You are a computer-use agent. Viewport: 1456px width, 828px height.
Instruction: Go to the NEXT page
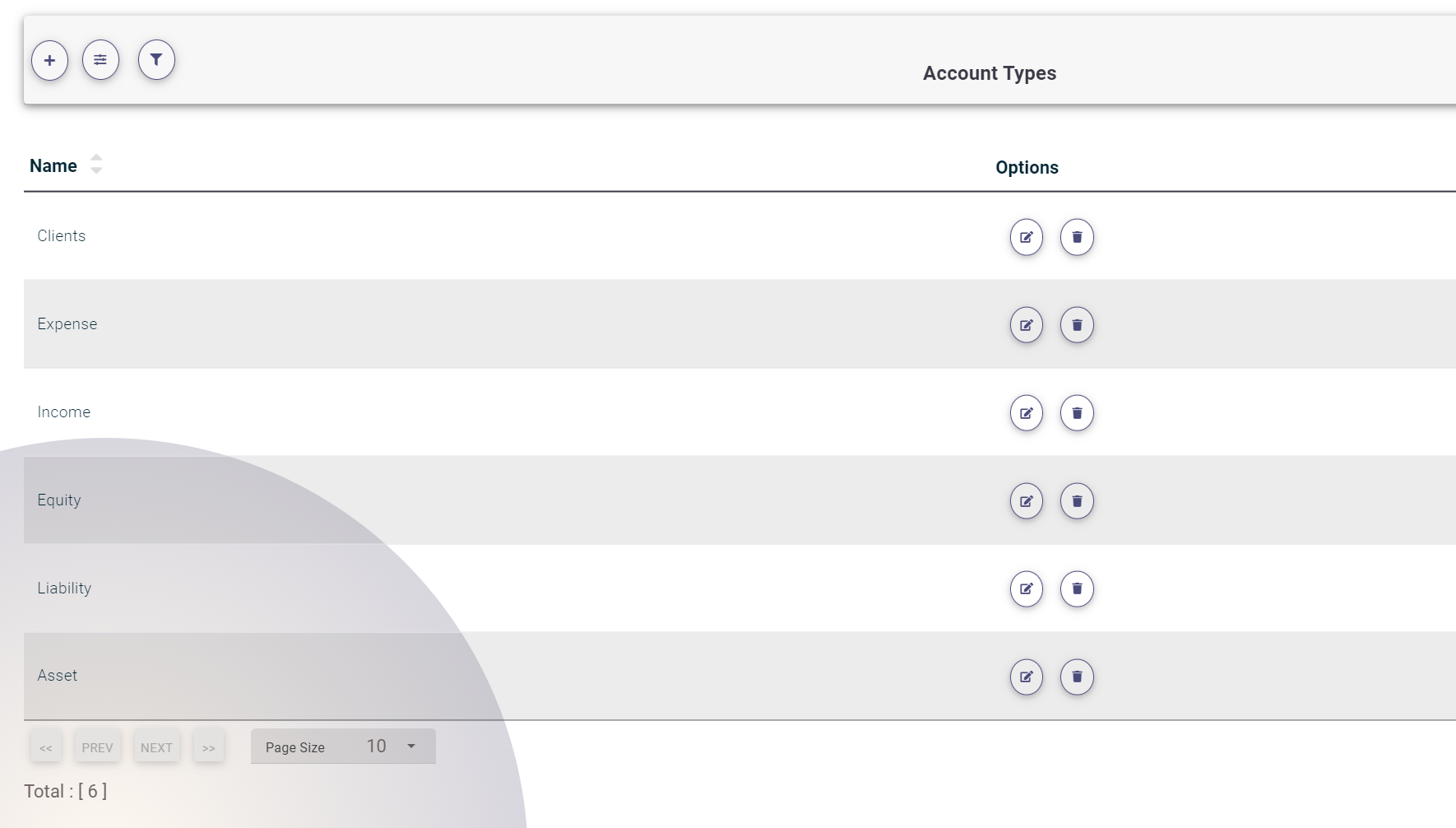[x=156, y=747]
